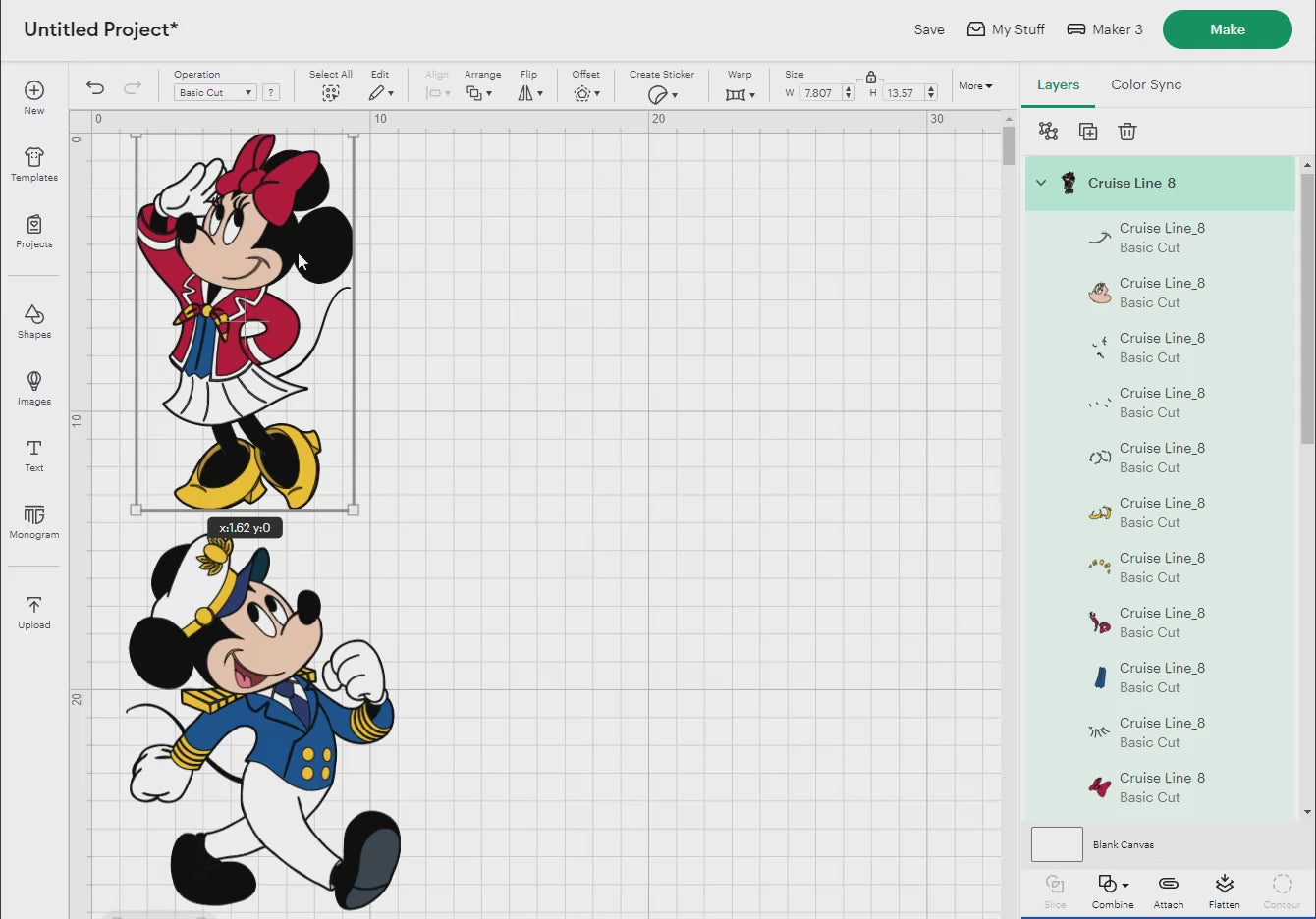Group layers using the Group icon
Screen dimensions: 1316x919
click(1048, 132)
